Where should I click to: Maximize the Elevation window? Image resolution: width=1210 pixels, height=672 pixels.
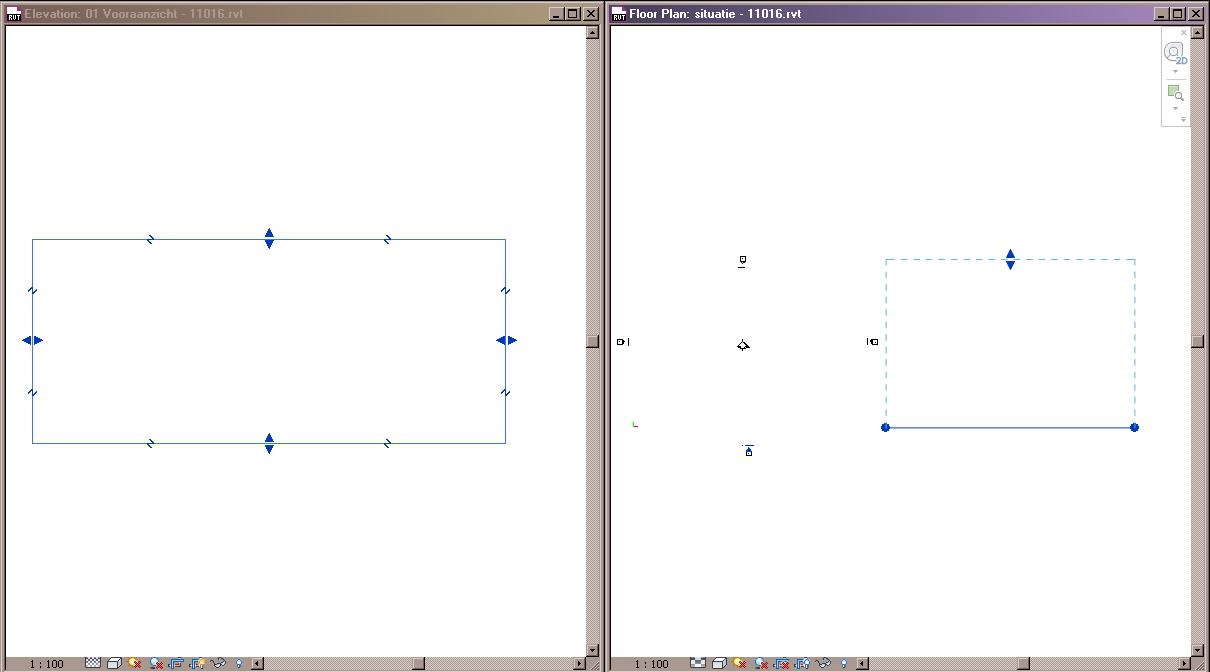pyautogui.click(x=572, y=14)
